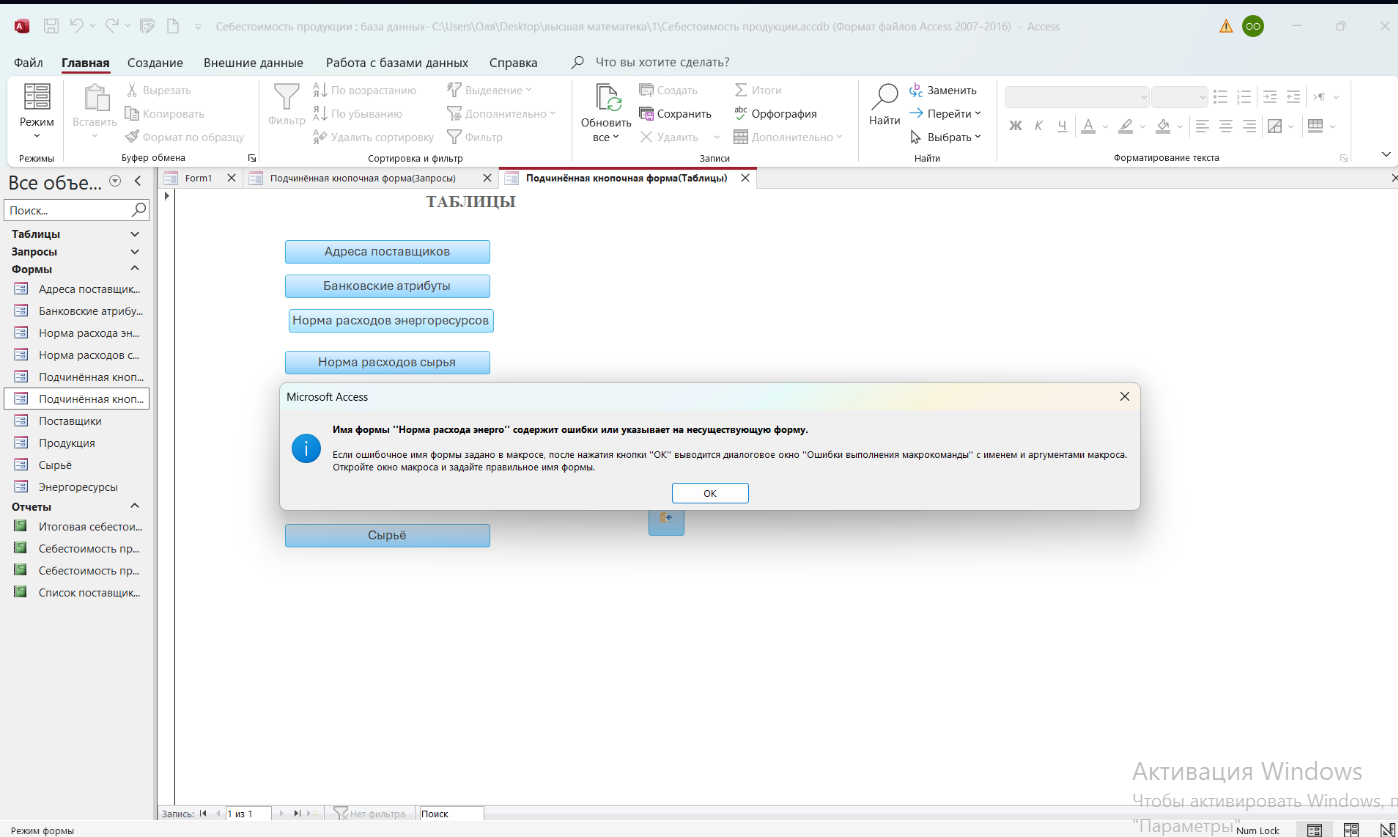Click Сохранить in the Записи group
Screen dimensions: 1398x837
click(x=675, y=114)
